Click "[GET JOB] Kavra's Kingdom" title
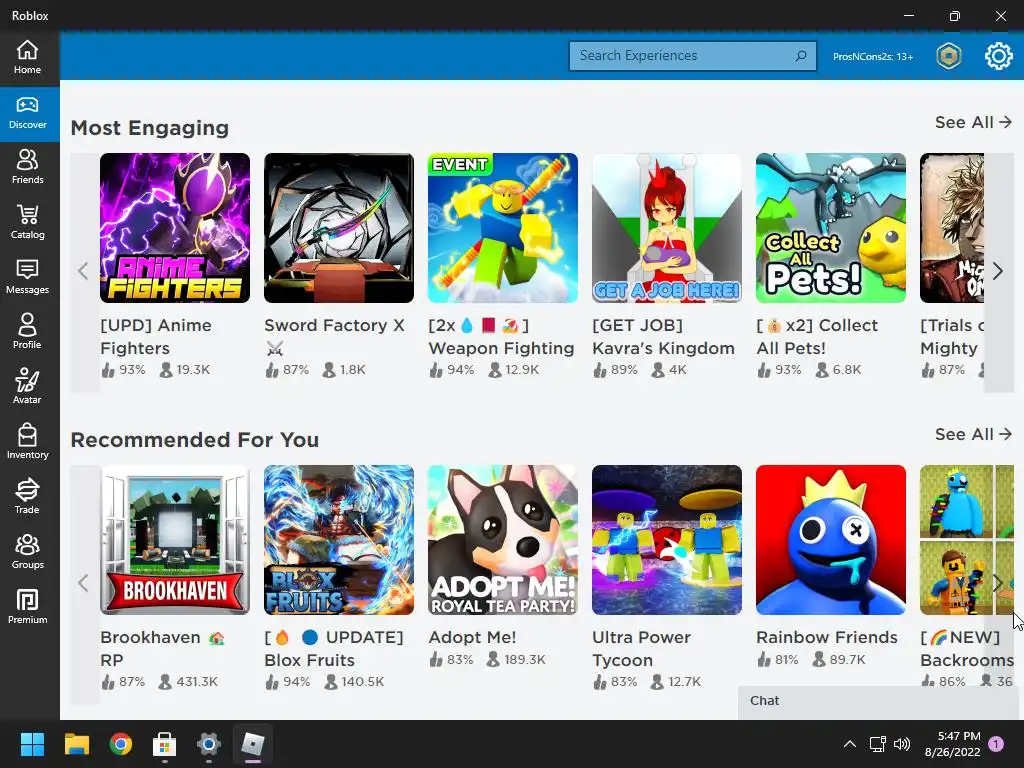 click(664, 337)
